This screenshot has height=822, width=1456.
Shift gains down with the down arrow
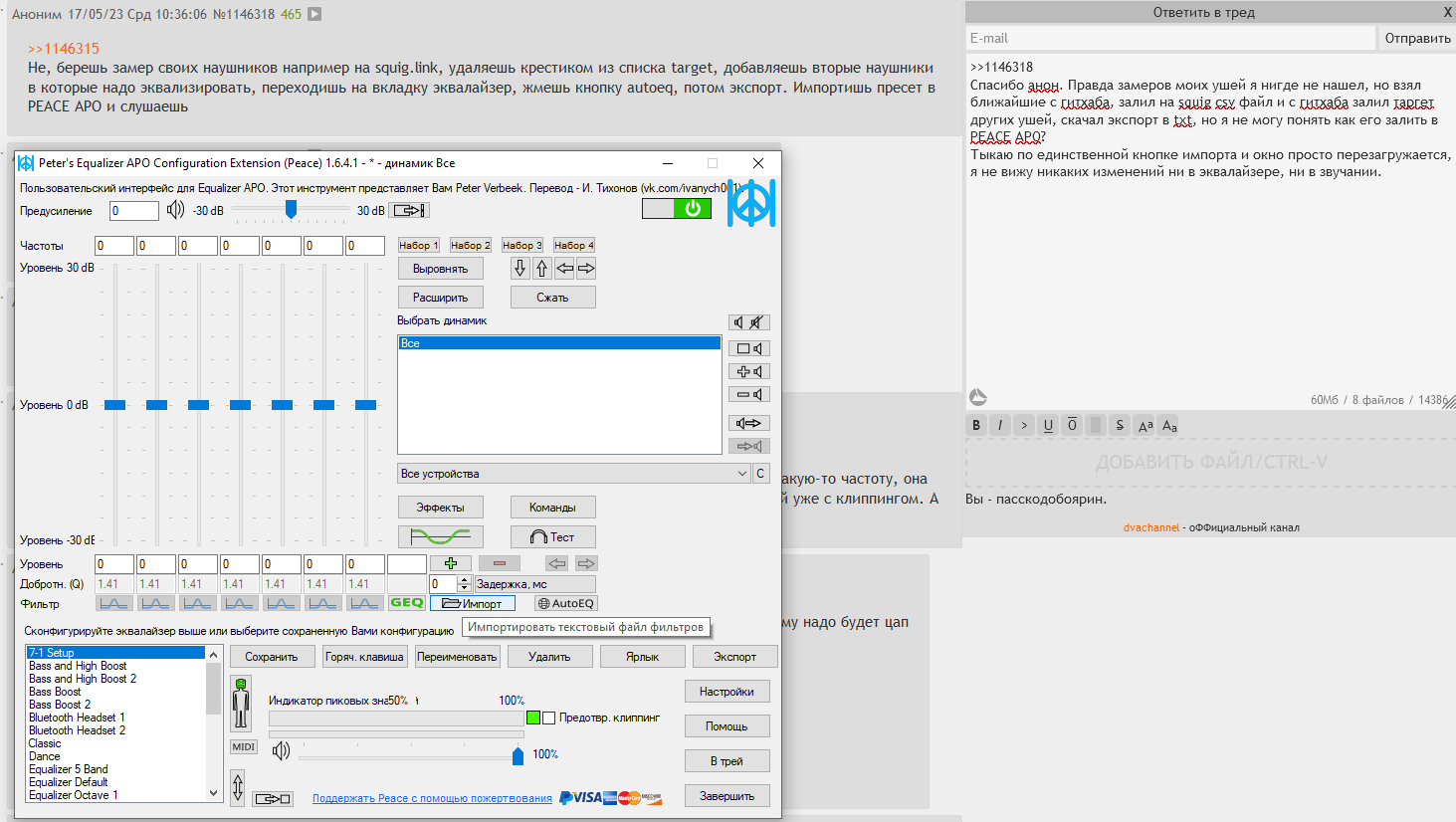pos(520,268)
